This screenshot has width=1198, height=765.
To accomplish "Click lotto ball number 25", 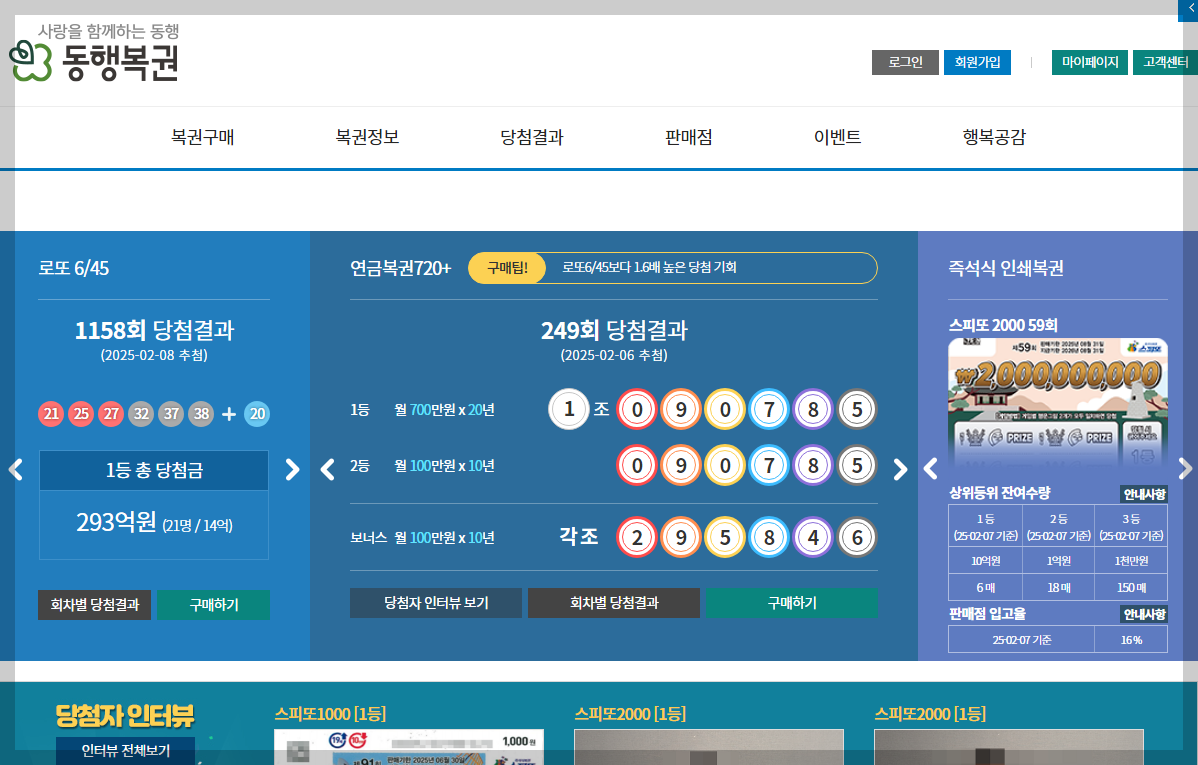I will 81,413.
